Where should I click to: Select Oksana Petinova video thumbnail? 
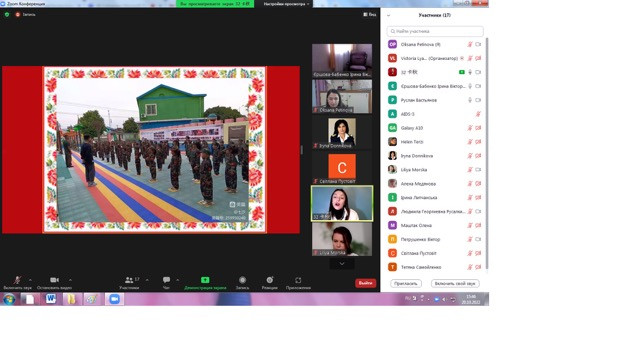(342, 97)
